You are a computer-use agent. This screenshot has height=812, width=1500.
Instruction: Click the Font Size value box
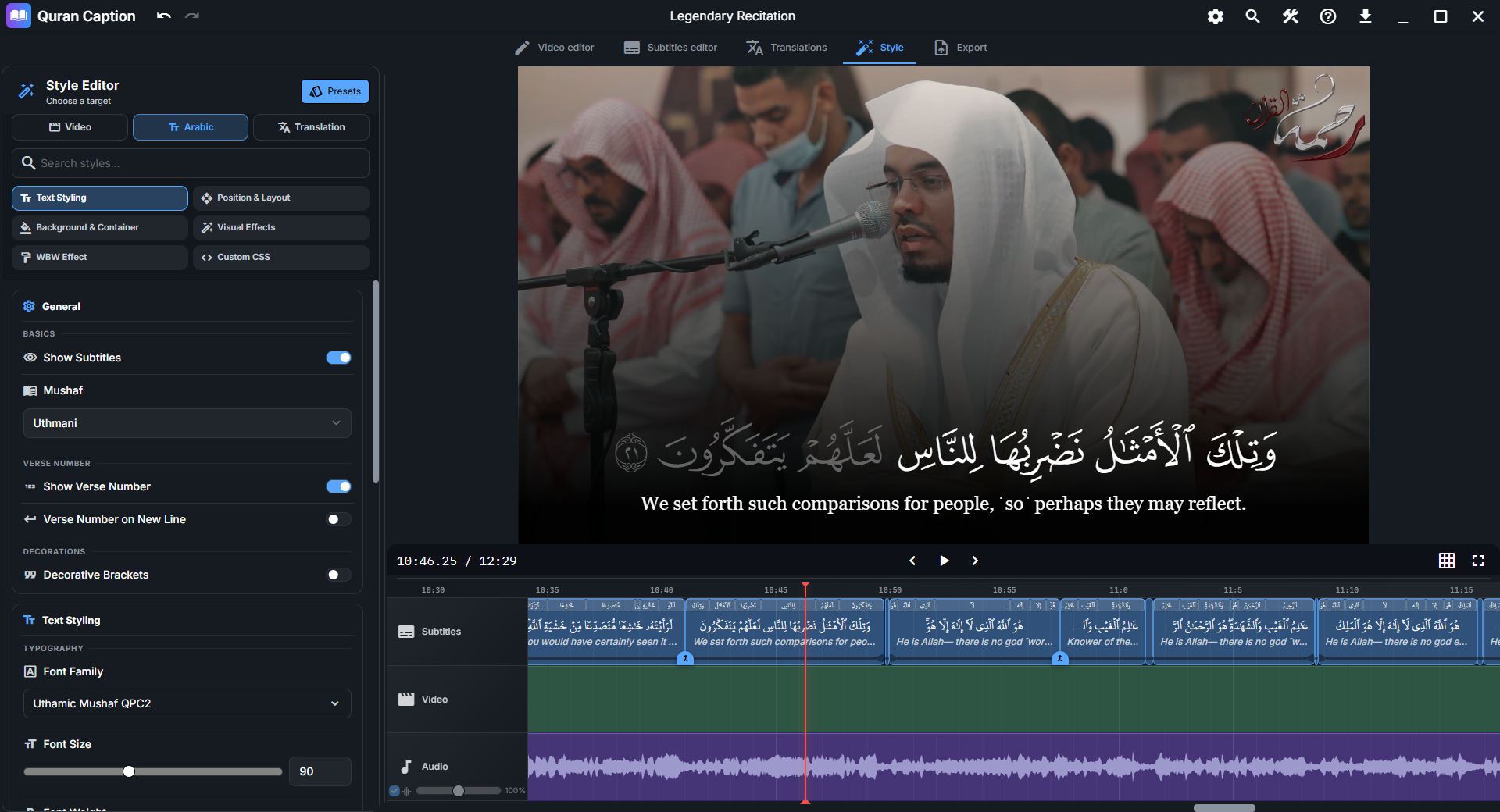(320, 771)
